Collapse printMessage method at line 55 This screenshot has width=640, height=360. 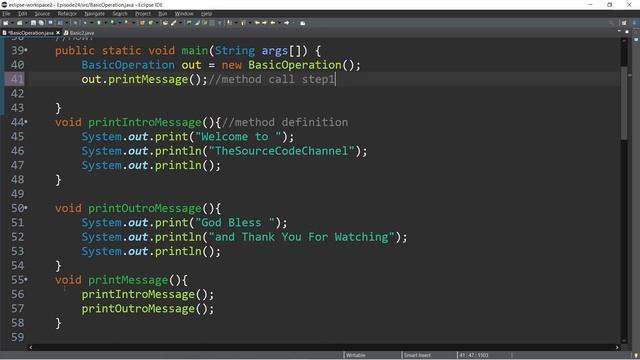click(x=26, y=280)
